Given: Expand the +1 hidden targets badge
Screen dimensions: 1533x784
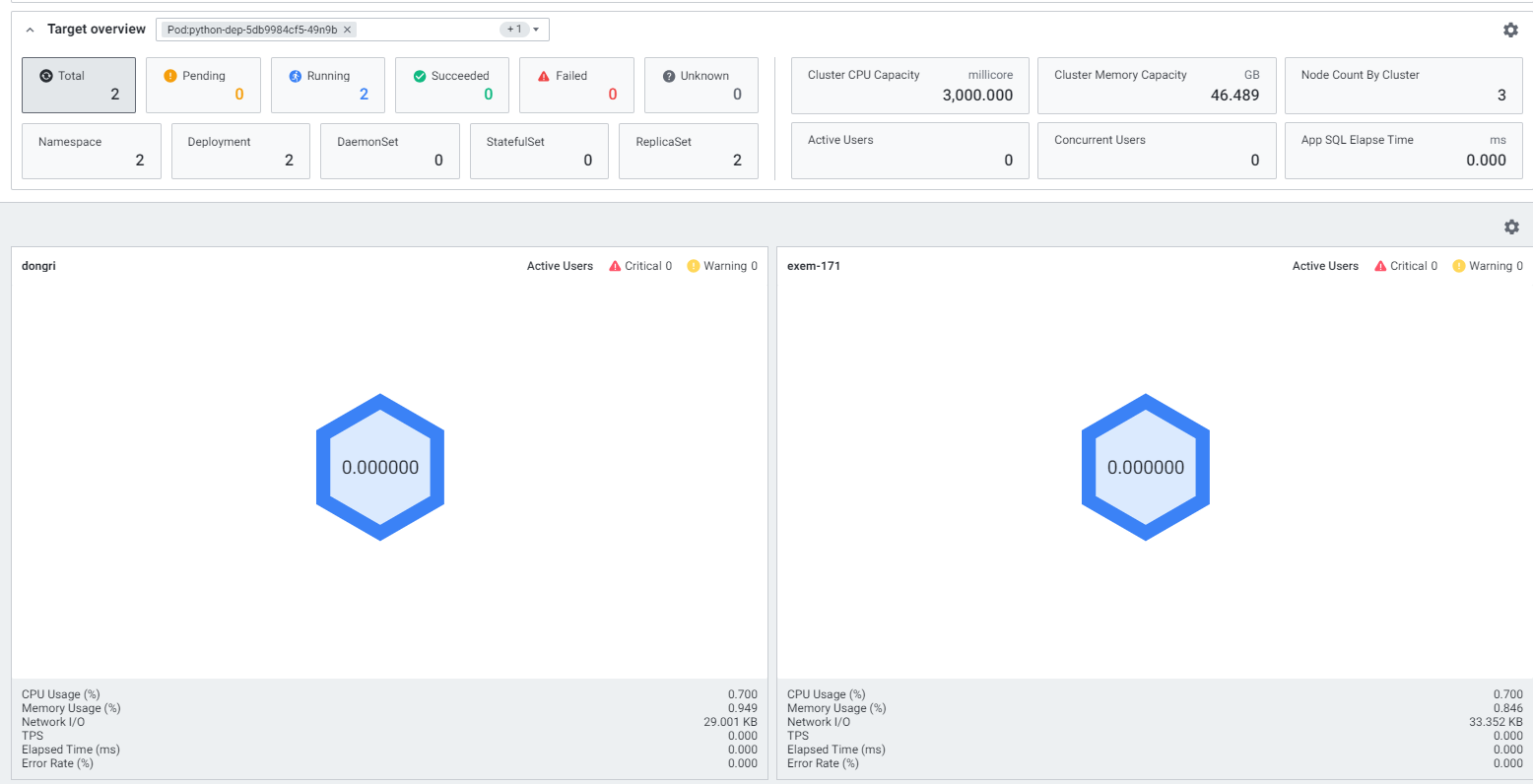Looking at the screenshot, I should coord(514,30).
